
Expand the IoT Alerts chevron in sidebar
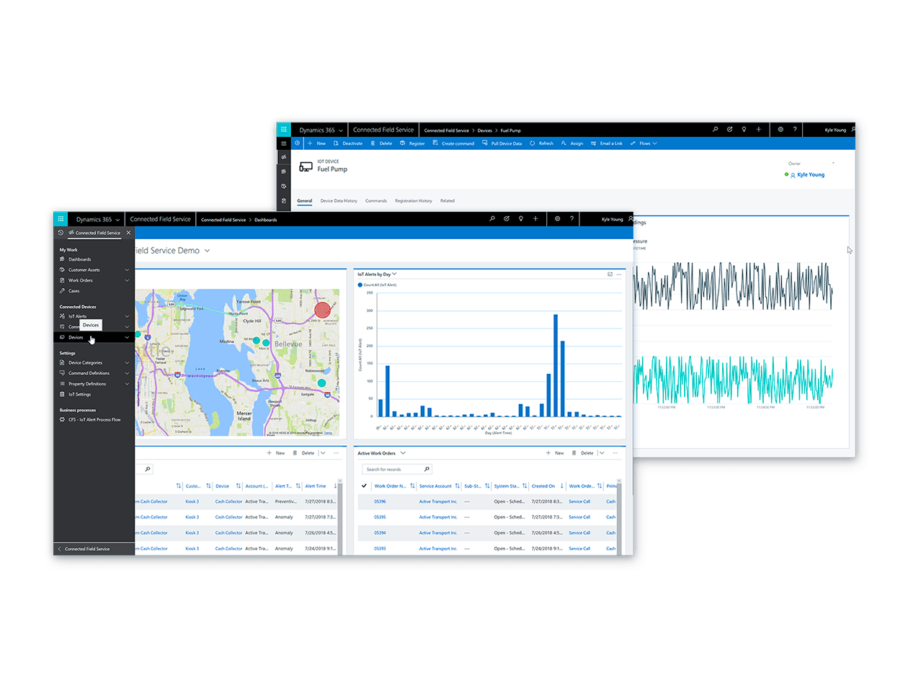tap(127, 316)
